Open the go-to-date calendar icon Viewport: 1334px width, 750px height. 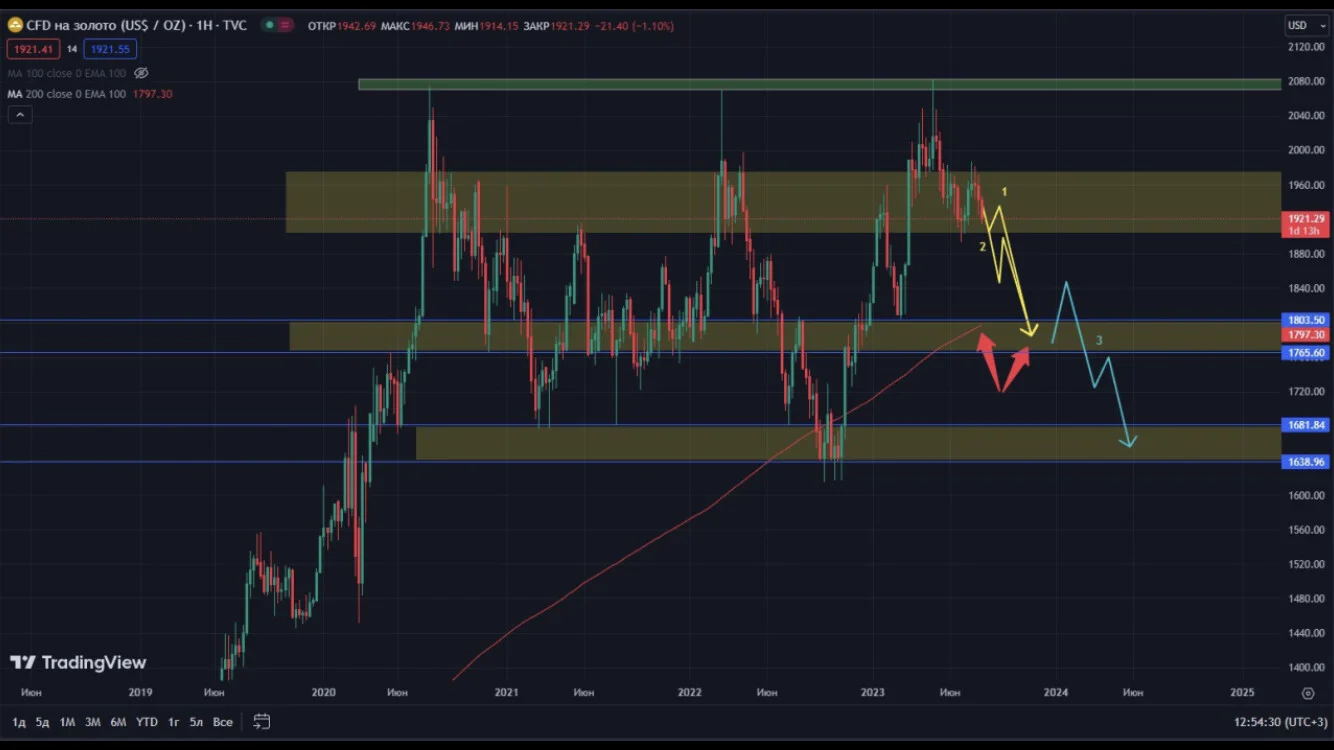point(262,721)
